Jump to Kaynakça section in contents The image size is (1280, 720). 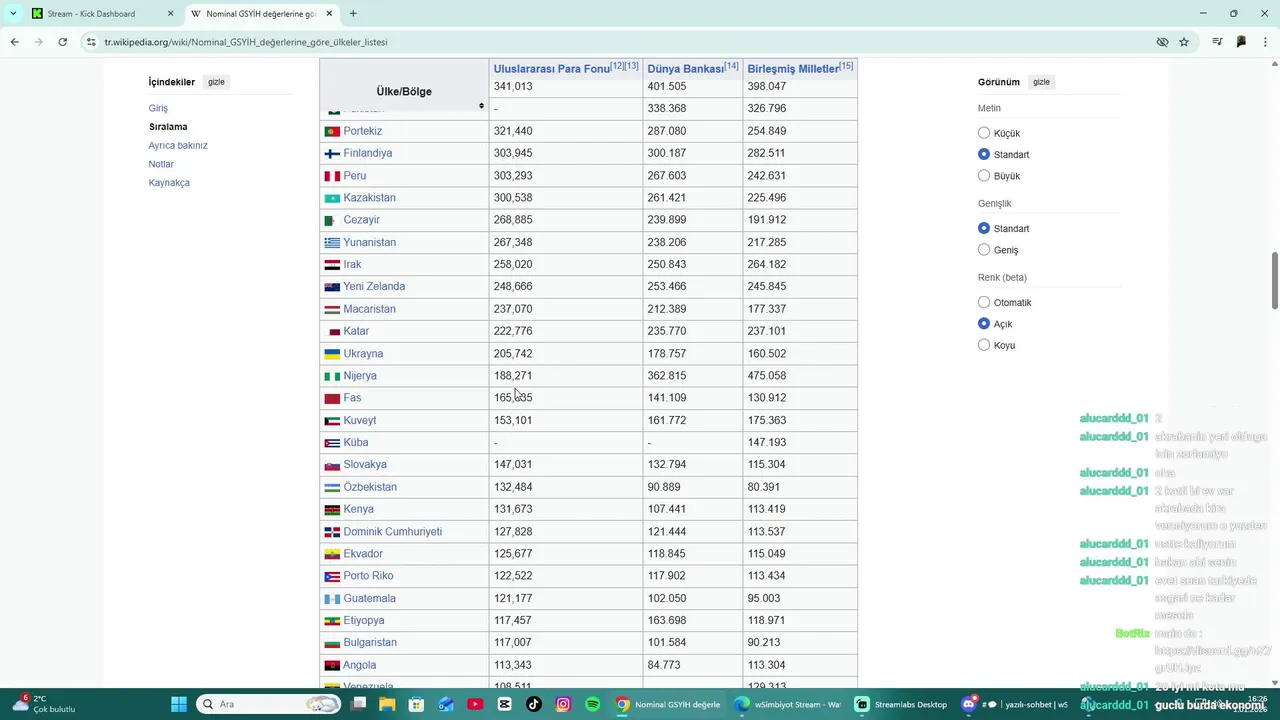(x=169, y=183)
